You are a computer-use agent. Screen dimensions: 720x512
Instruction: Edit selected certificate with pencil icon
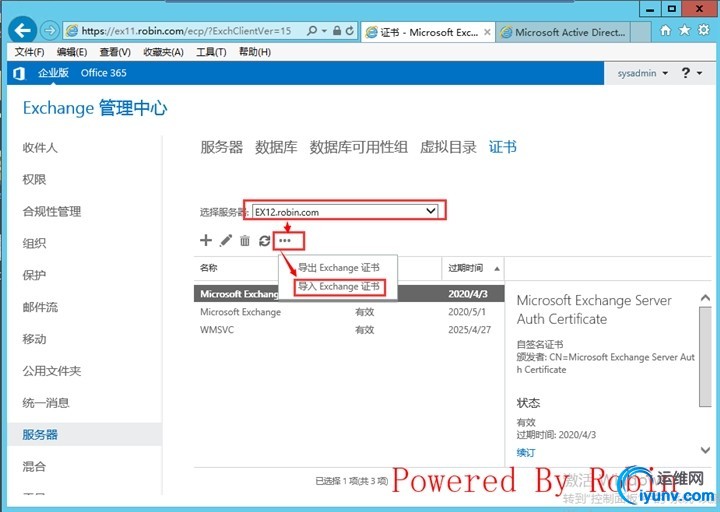[x=225, y=240]
